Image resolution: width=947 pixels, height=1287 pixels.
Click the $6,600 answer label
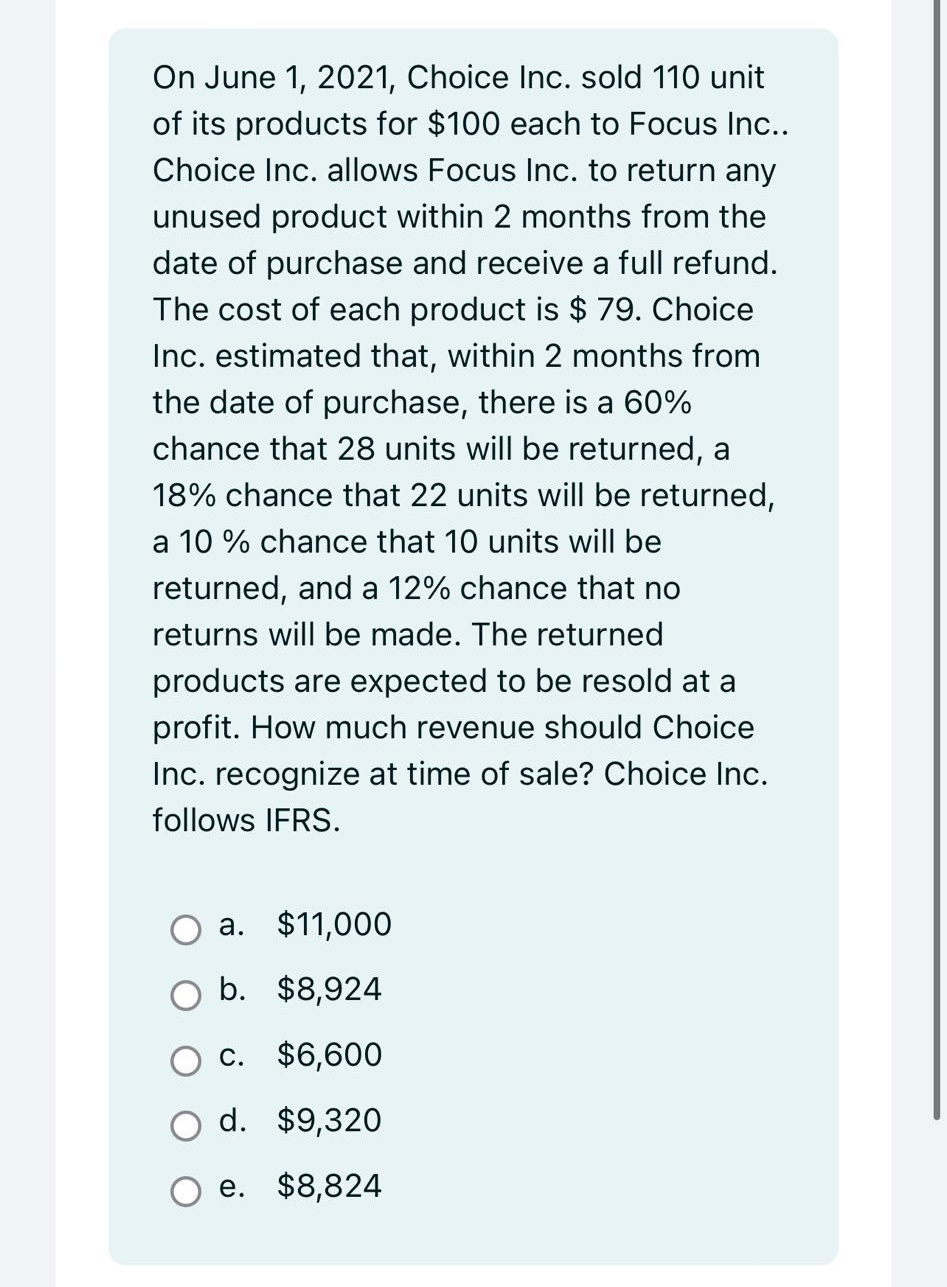pos(329,1055)
